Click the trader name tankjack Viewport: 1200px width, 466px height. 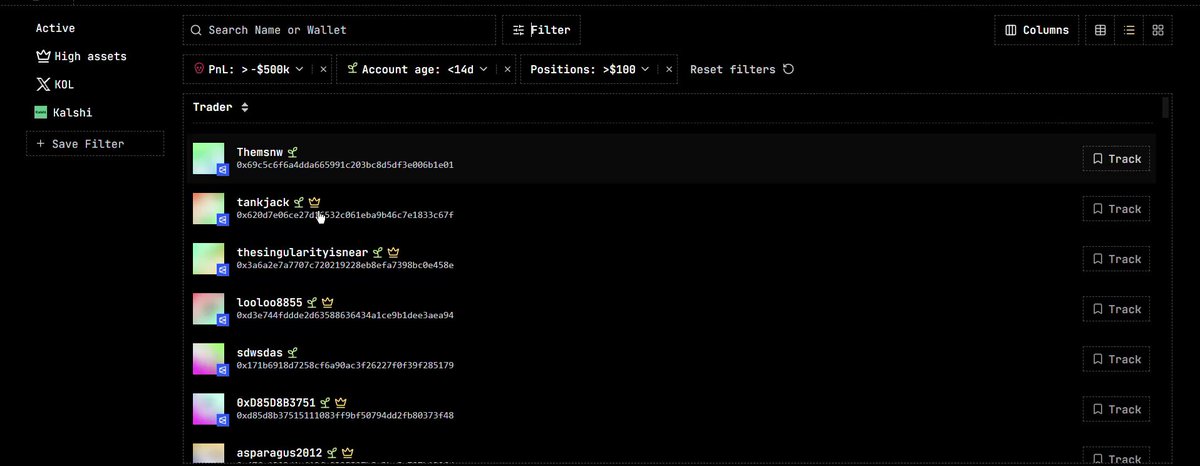[263, 202]
